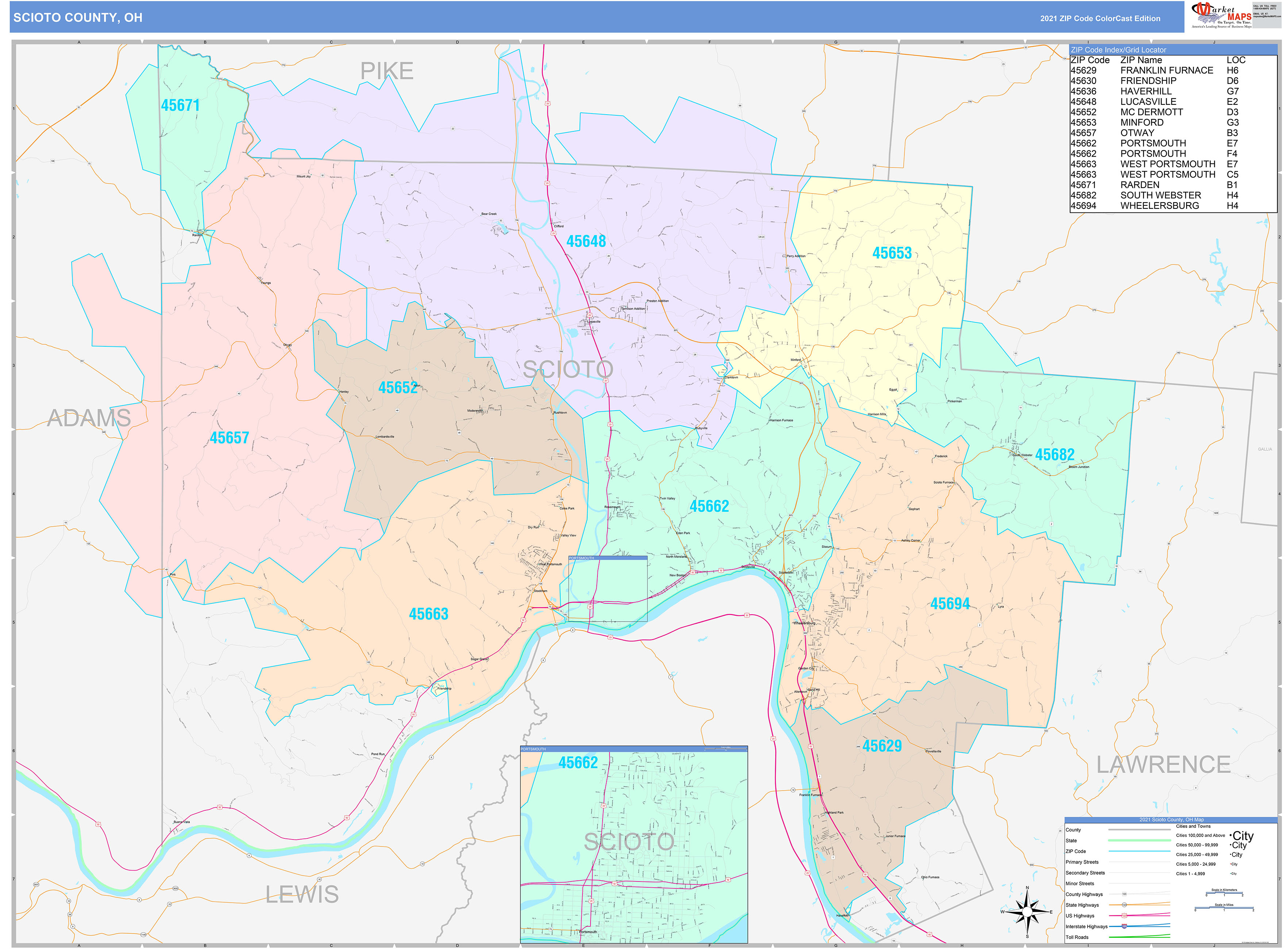1288x949 pixels.
Task: Click 'Primary Streets' in the legend
Action: (1082, 862)
